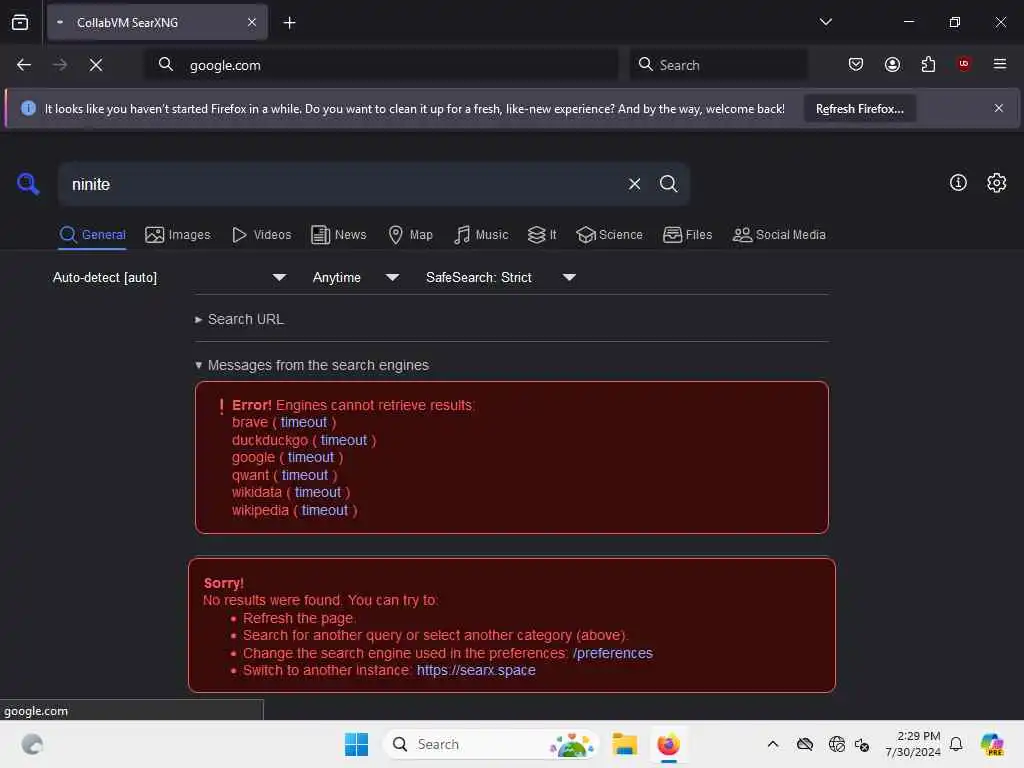Open Firefox Pocket save icon
The image size is (1024, 768).
(x=856, y=64)
